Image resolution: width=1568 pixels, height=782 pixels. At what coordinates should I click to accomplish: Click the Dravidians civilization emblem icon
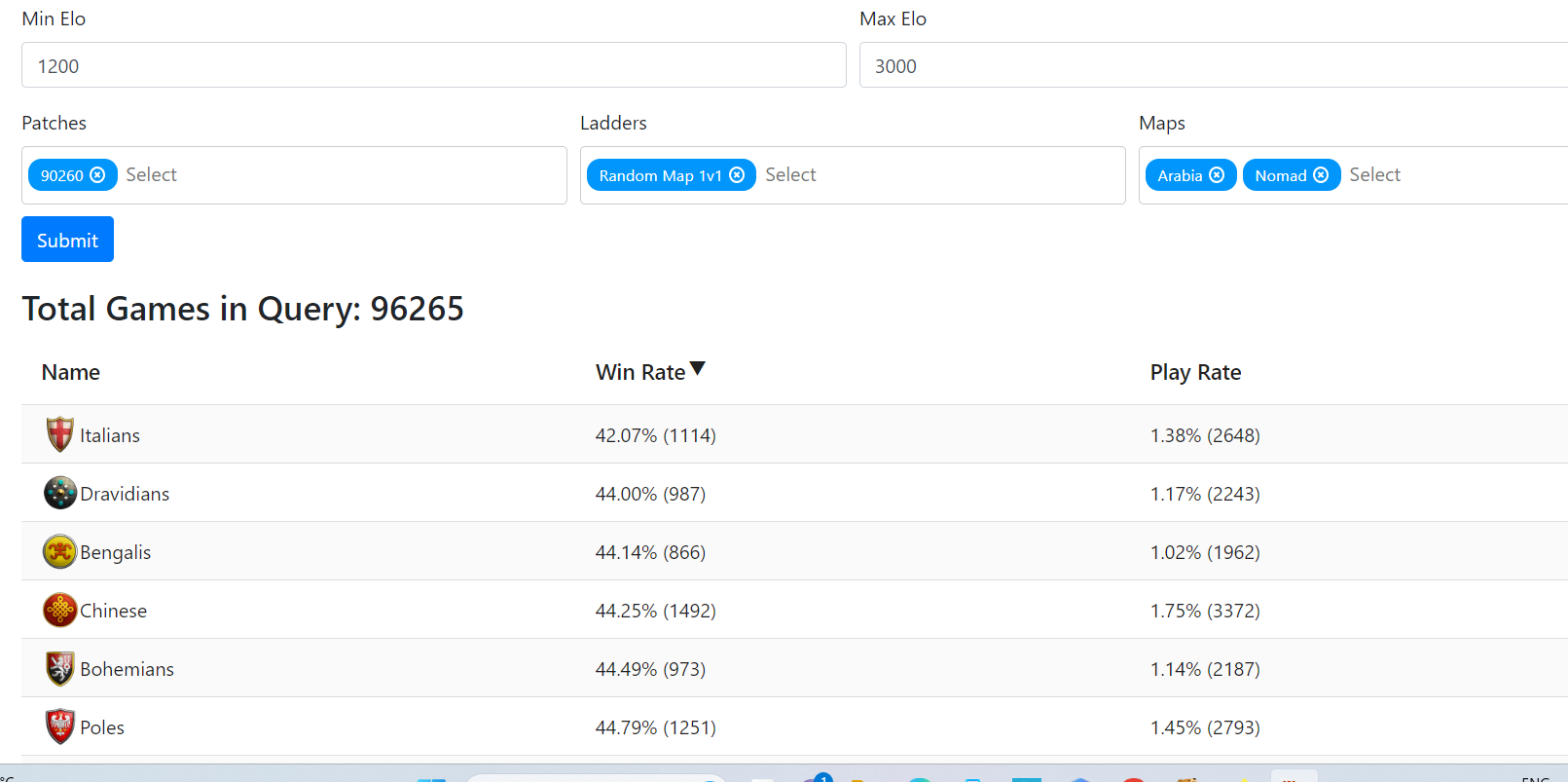pyautogui.click(x=60, y=493)
